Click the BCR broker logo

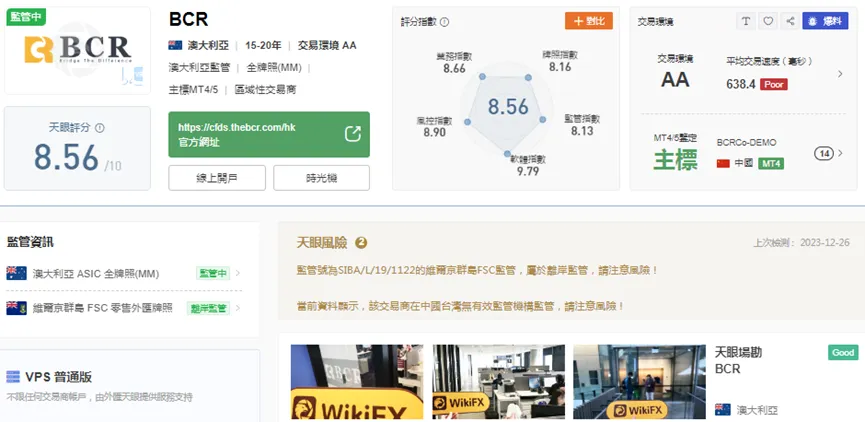(x=77, y=50)
